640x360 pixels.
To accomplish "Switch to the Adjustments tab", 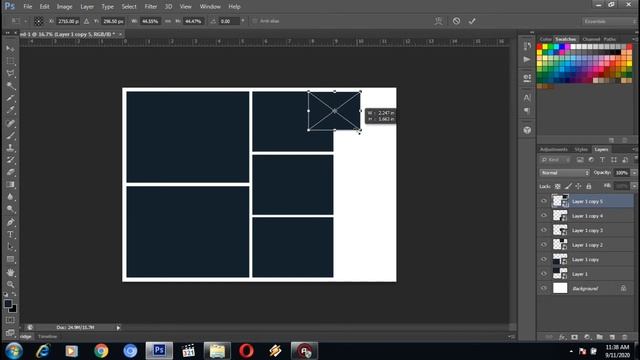I will 553,149.
